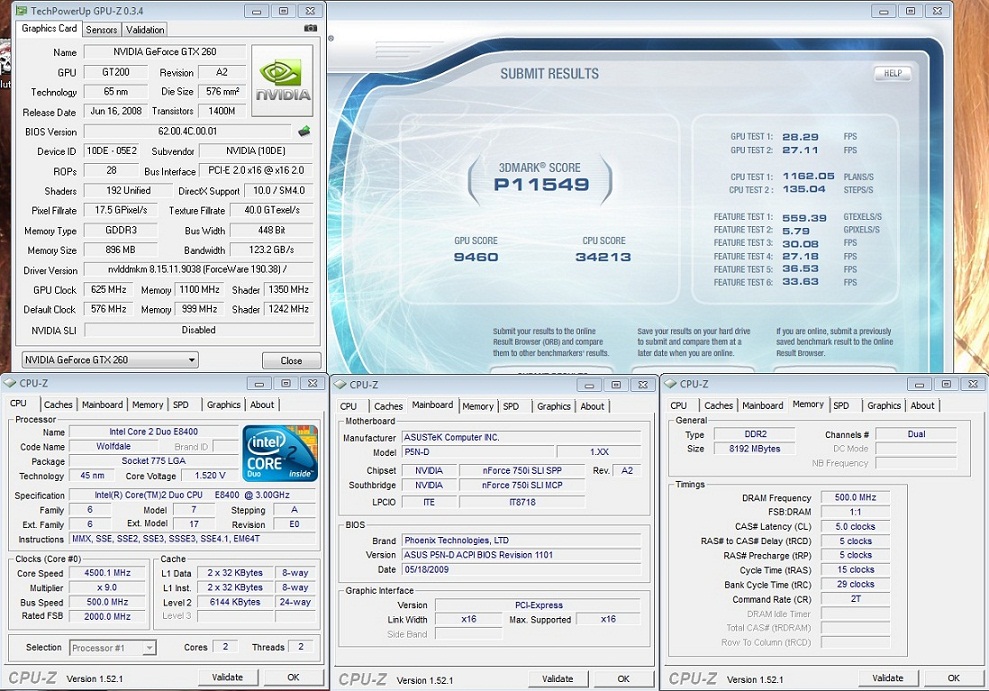The width and height of the screenshot is (989, 691).
Task: Click the app icon in the Mainboard tab window title bar
Action: 341,385
